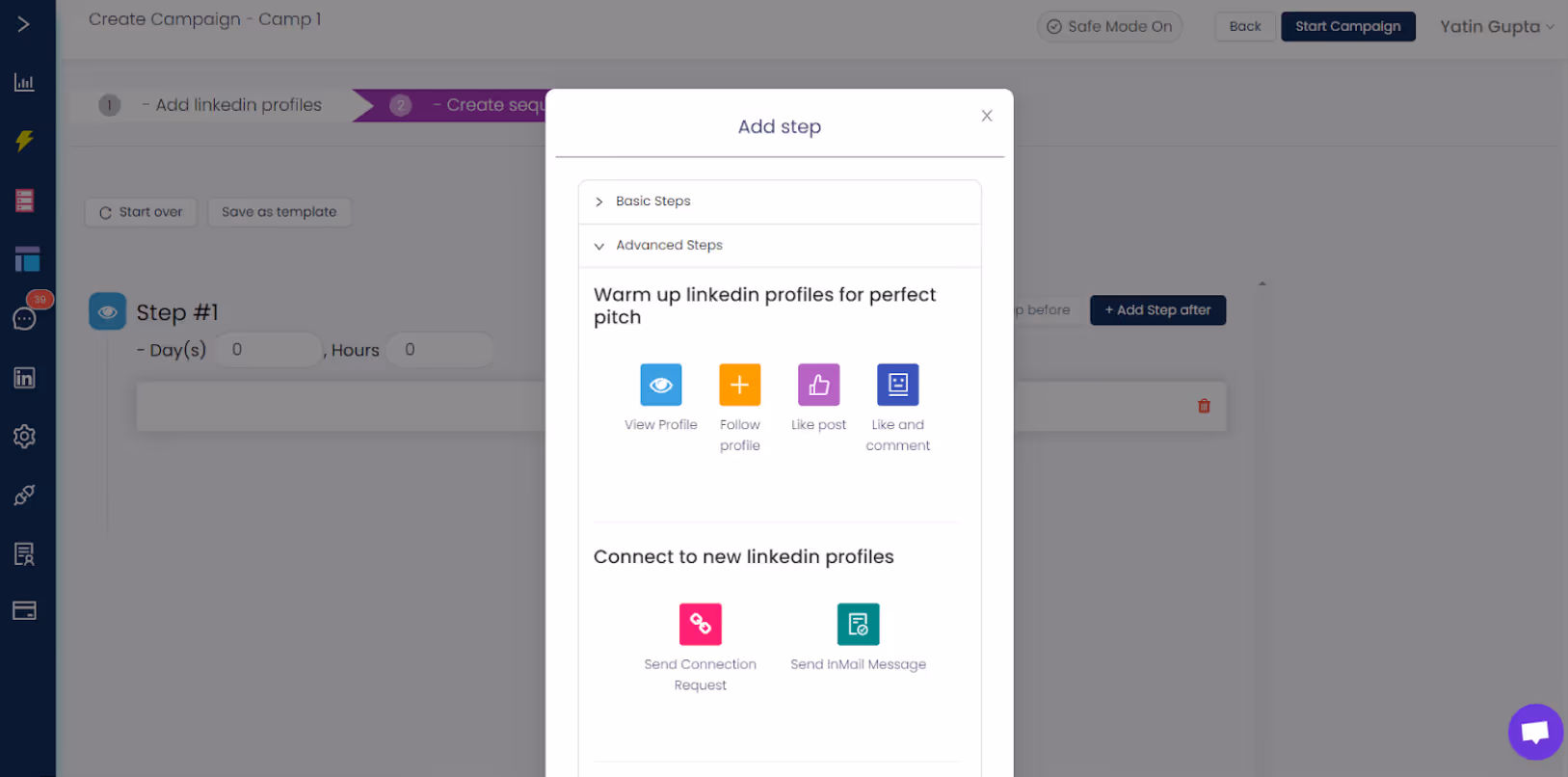The image size is (1568, 777).
Task: Select the Like and comment step icon
Action: point(898,385)
